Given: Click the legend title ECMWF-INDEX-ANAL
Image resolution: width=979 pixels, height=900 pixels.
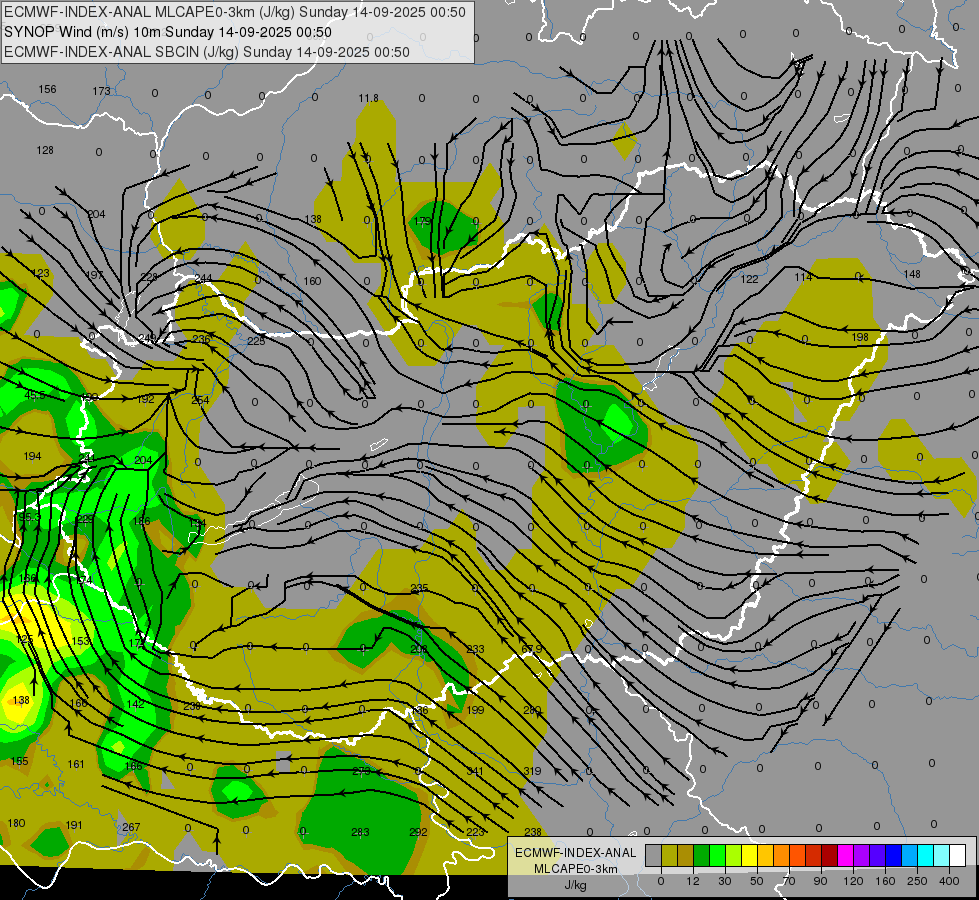Looking at the screenshot, I should [575, 853].
